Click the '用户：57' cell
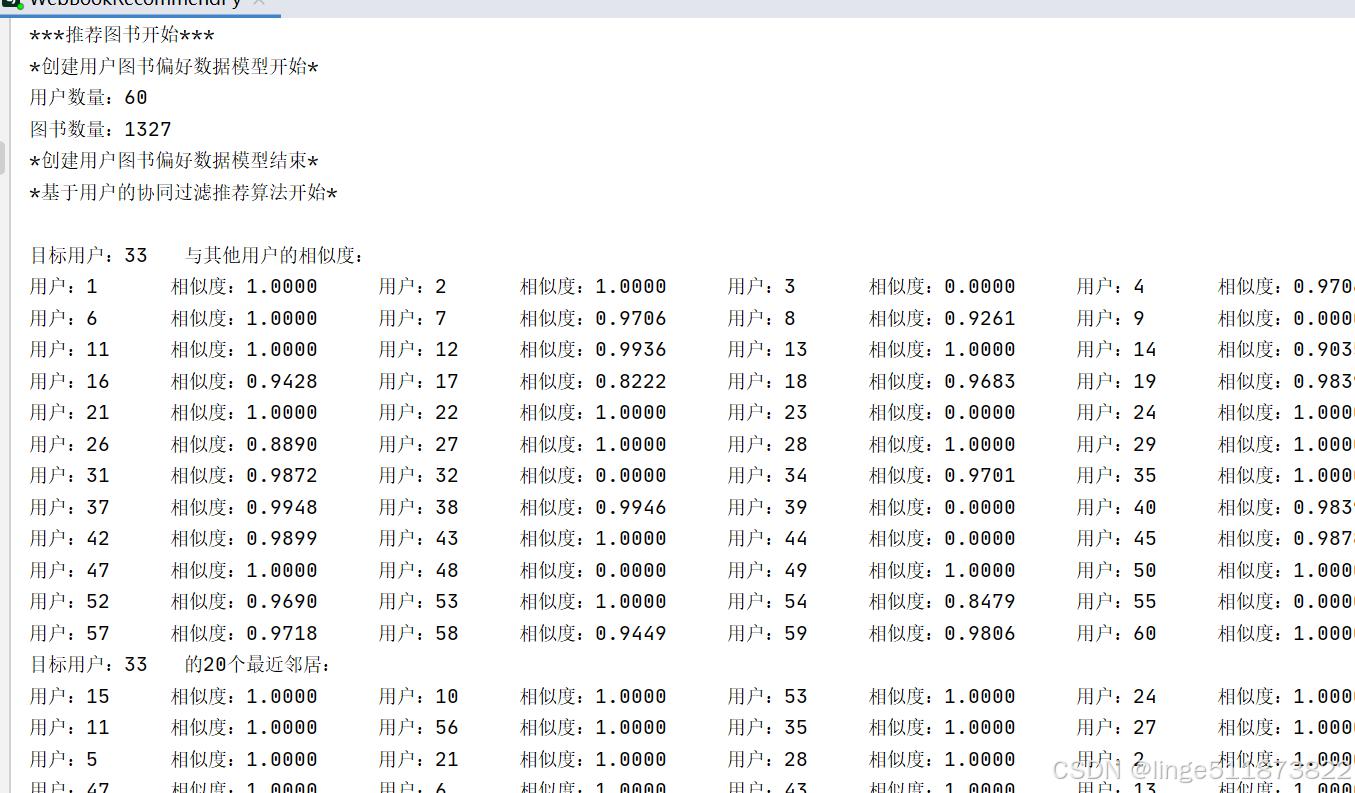The width and height of the screenshot is (1355, 793). (69, 634)
